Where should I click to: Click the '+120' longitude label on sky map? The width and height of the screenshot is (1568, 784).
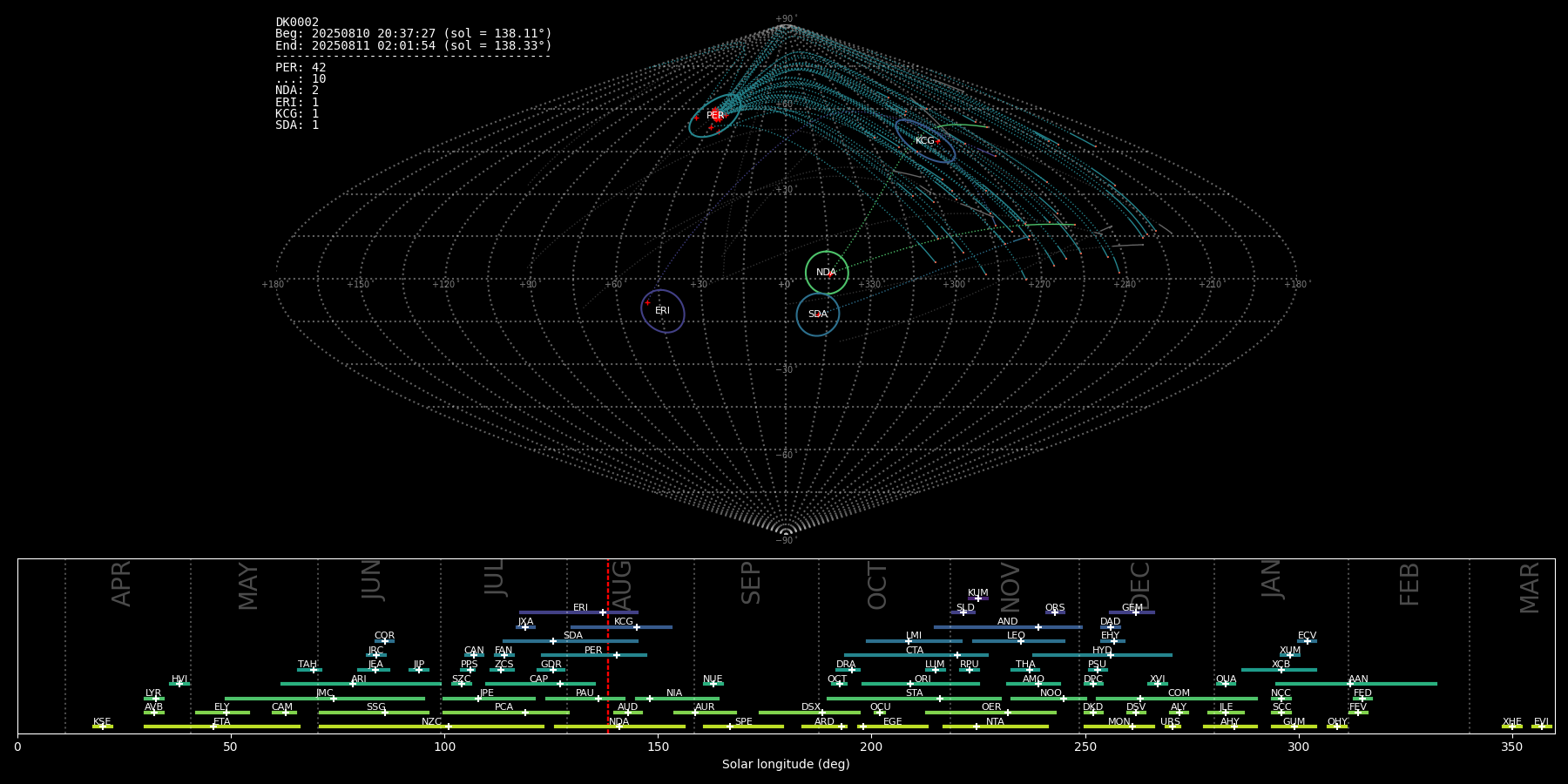(x=443, y=285)
